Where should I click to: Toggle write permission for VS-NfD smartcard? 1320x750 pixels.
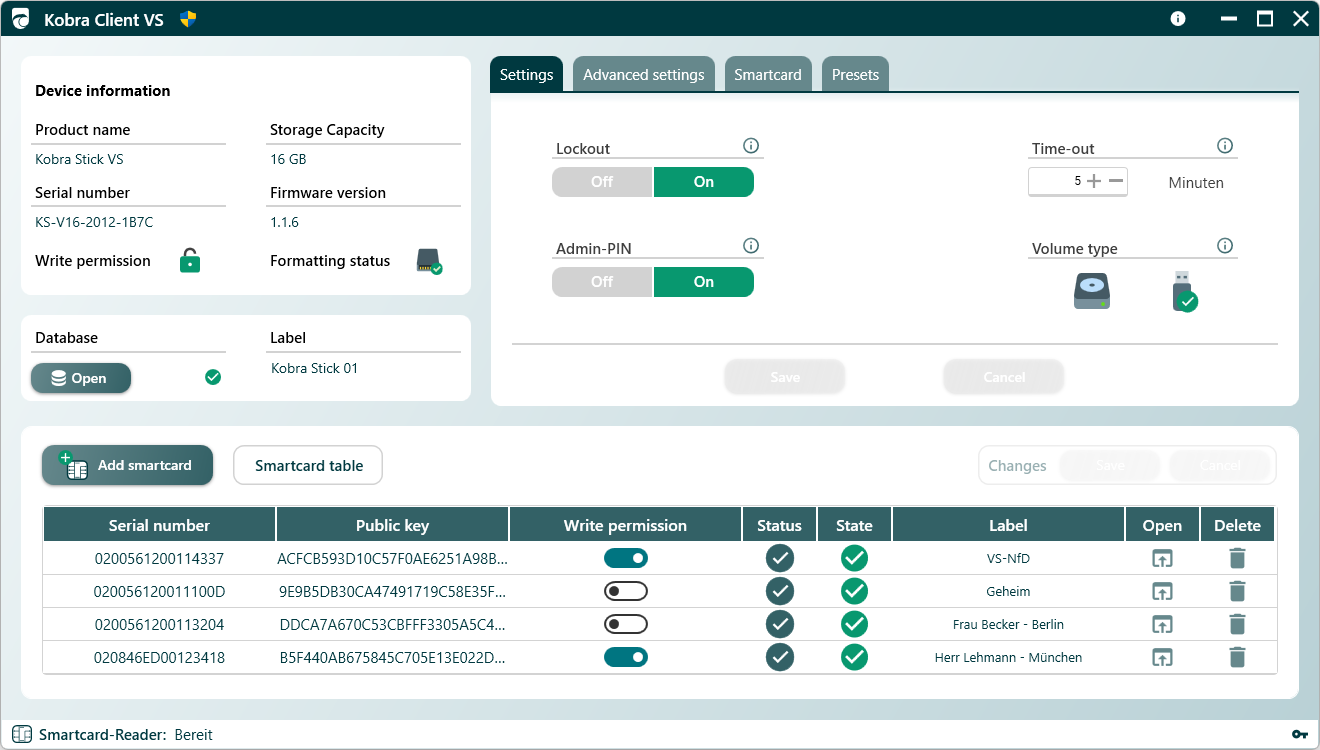pos(625,558)
